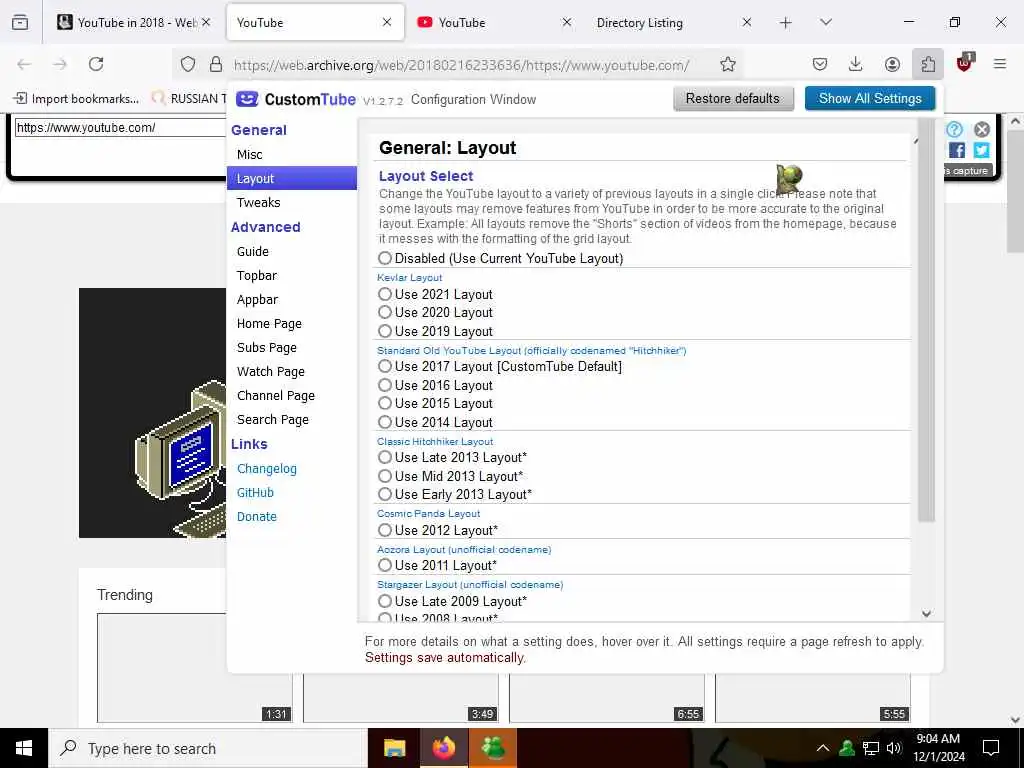The width and height of the screenshot is (1024, 768).
Task: Share capture on Facebook
Action: tap(957, 150)
